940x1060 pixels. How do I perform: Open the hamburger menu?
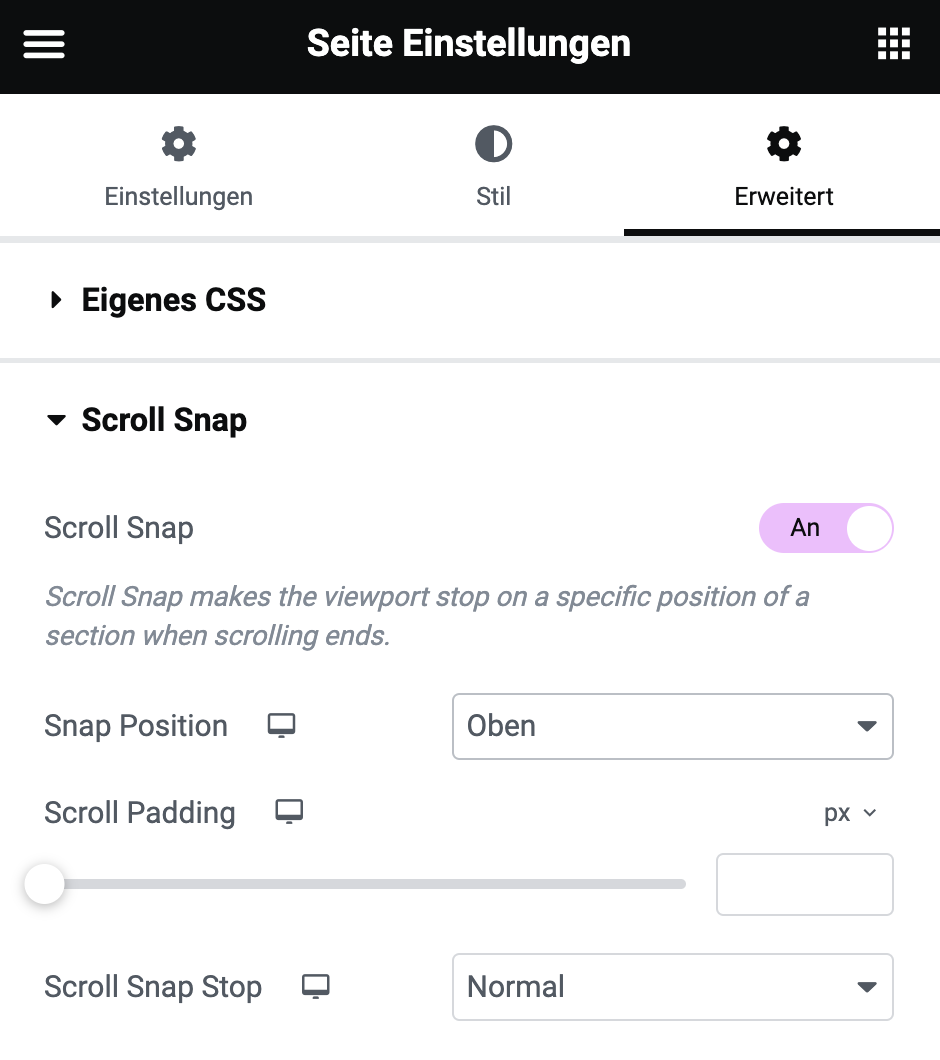44,44
